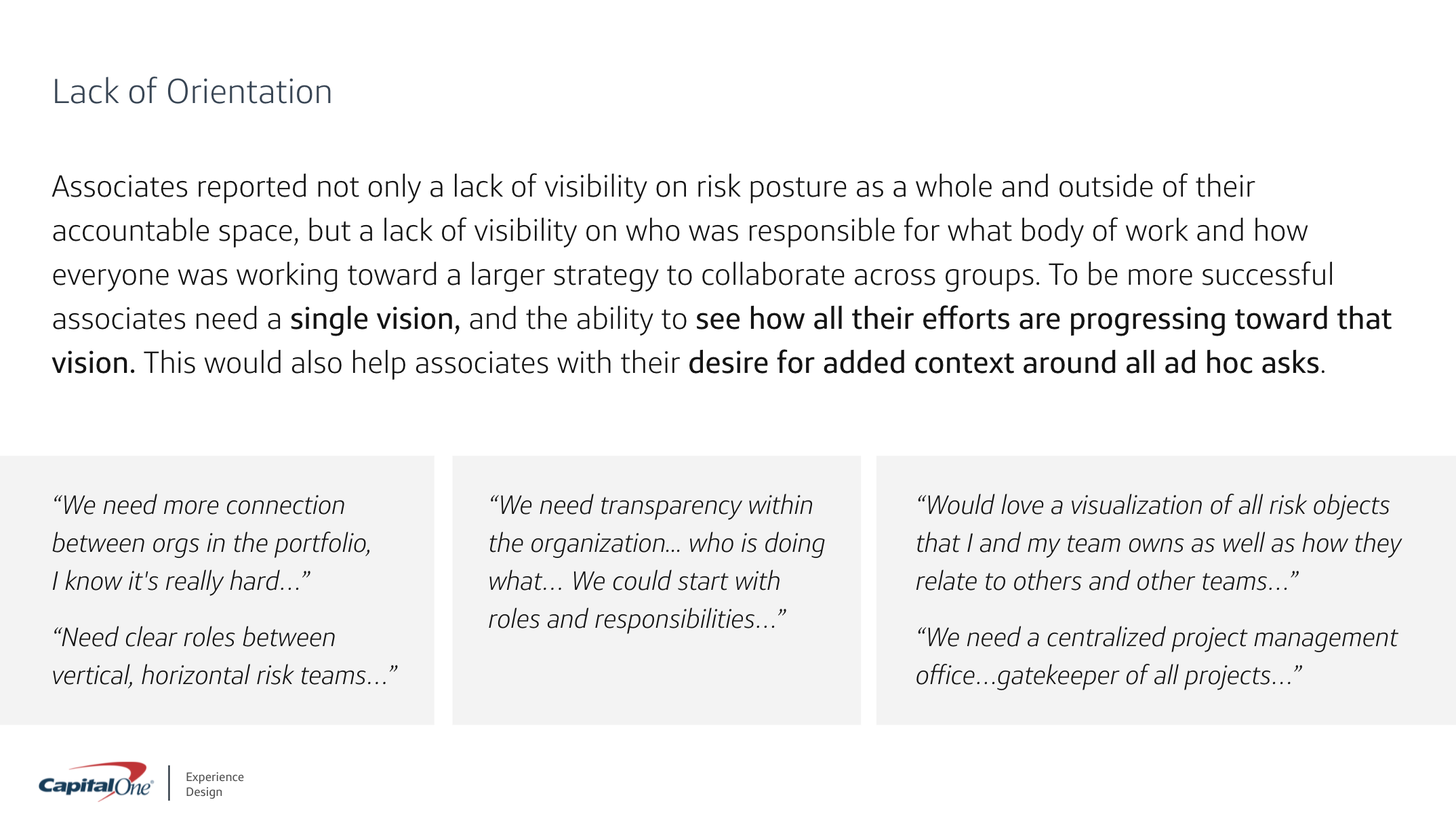
Task: Click the word "Associates" starting the paragraph
Action: (119, 187)
